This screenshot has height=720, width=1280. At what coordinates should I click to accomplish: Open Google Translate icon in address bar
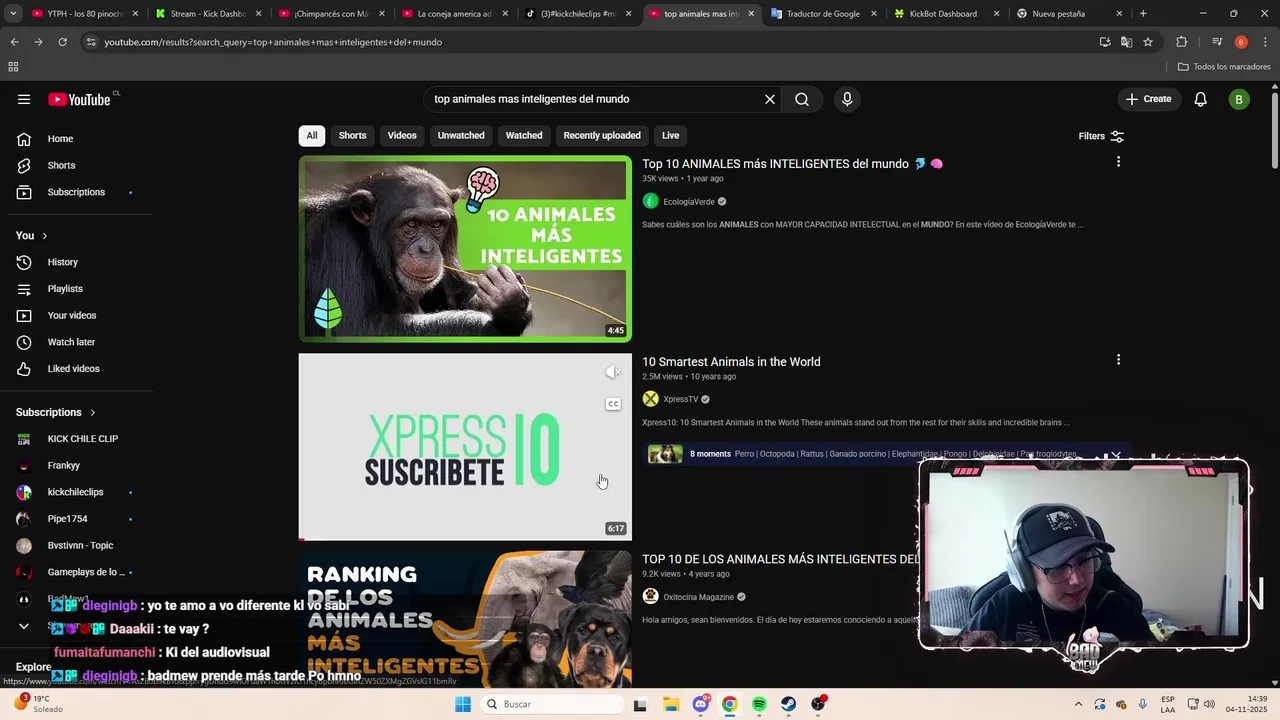tap(1126, 42)
